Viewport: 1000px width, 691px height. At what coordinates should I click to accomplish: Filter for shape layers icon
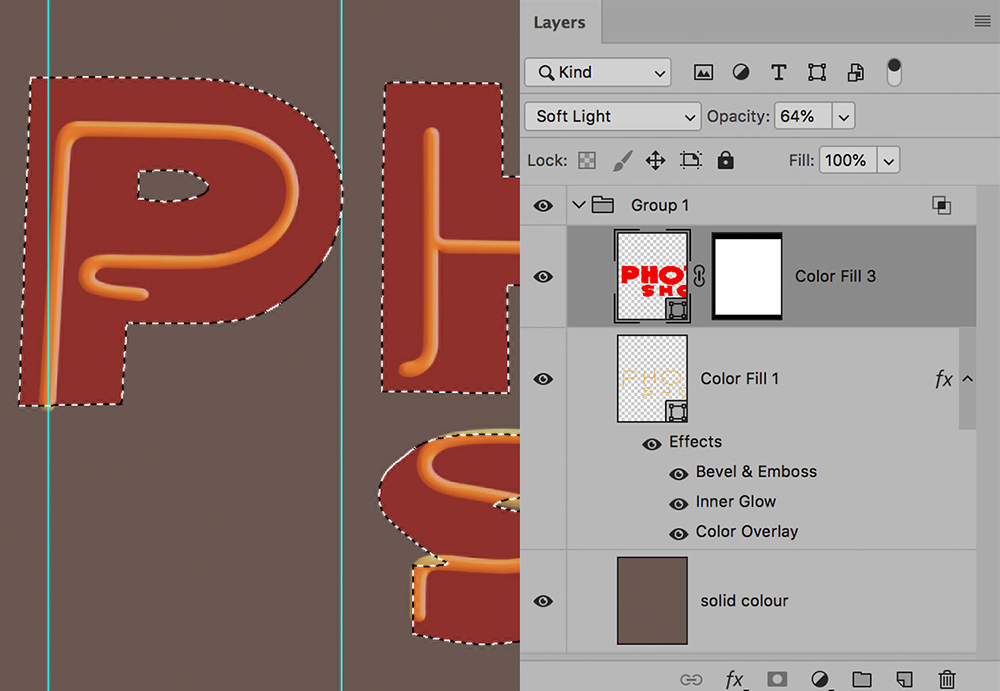click(817, 73)
